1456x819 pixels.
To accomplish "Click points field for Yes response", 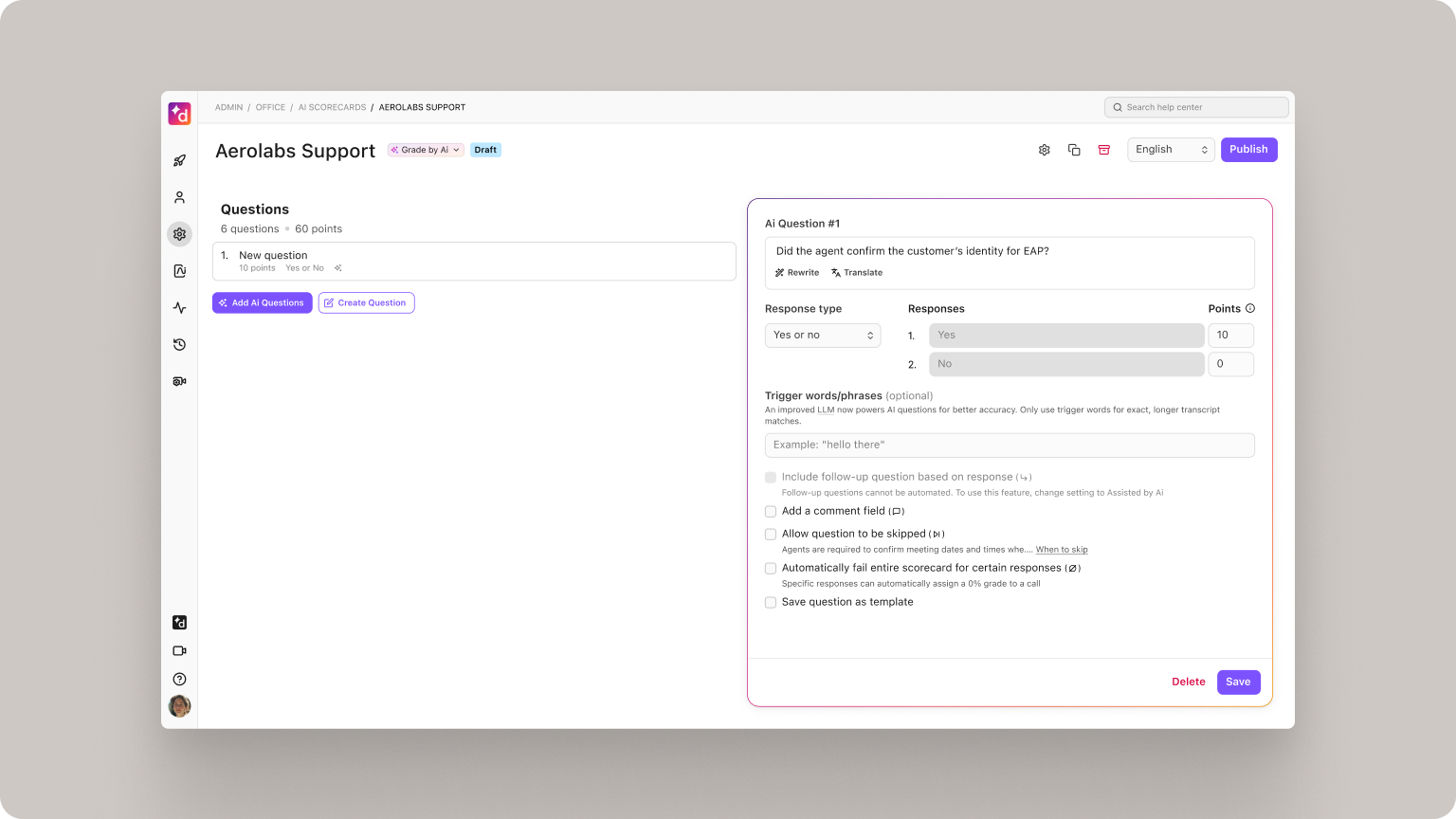I will pos(1230,336).
